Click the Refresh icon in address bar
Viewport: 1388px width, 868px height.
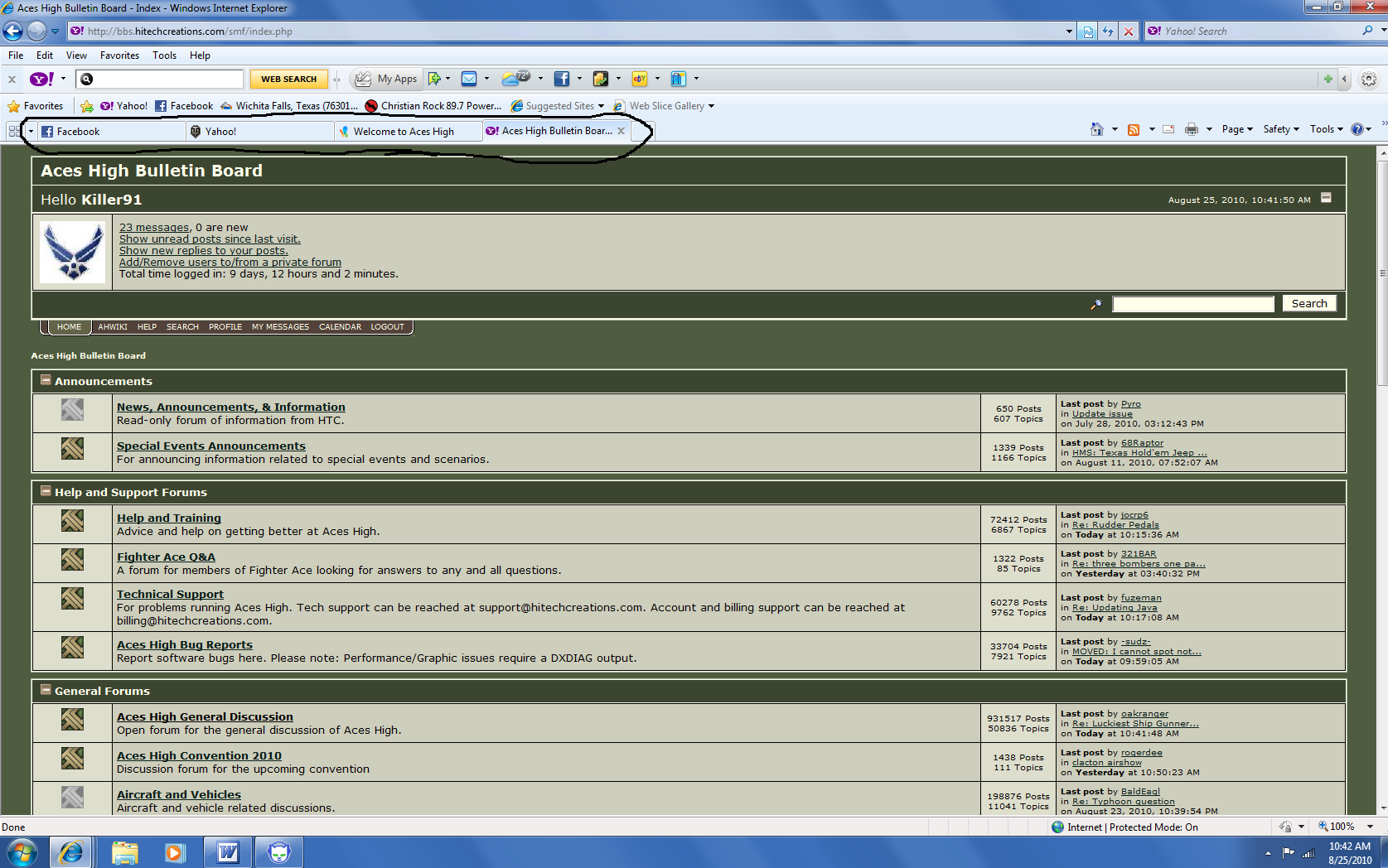point(1108,31)
